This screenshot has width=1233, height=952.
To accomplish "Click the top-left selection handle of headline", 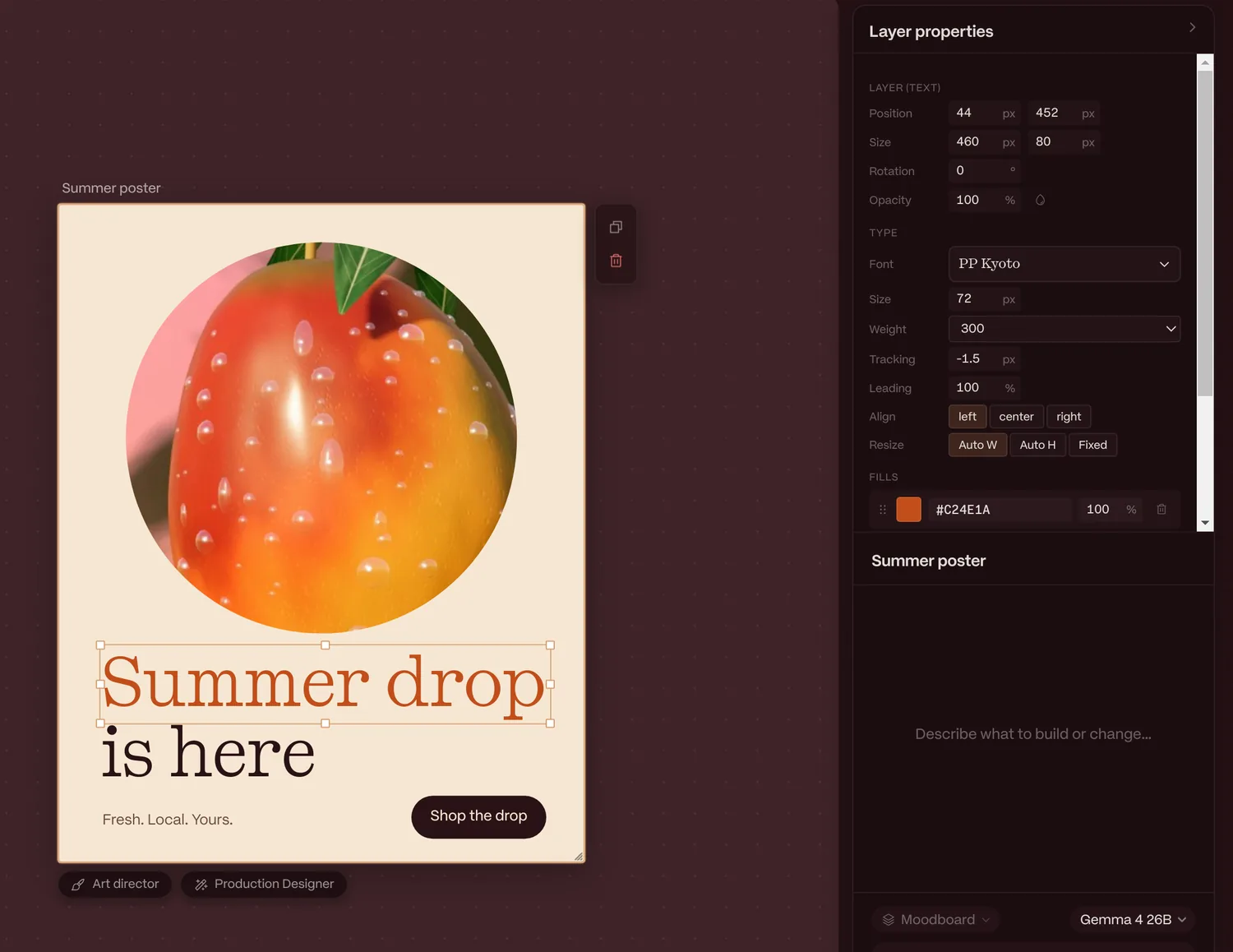I will [100, 645].
